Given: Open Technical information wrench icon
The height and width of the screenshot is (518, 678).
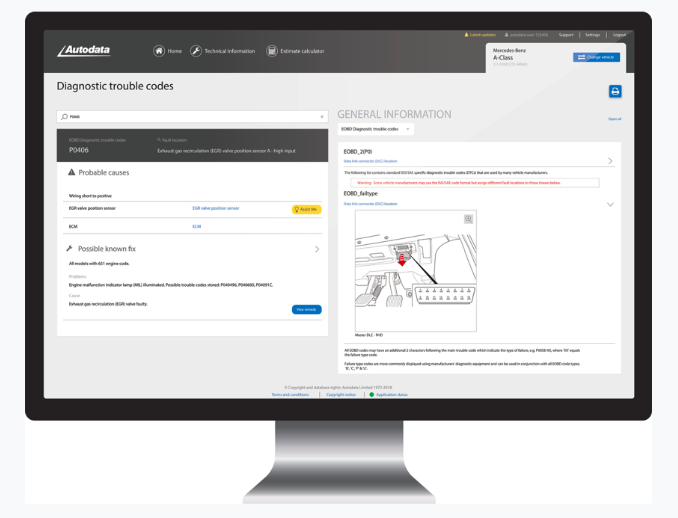Looking at the screenshot, I should (x=196, y=51).
